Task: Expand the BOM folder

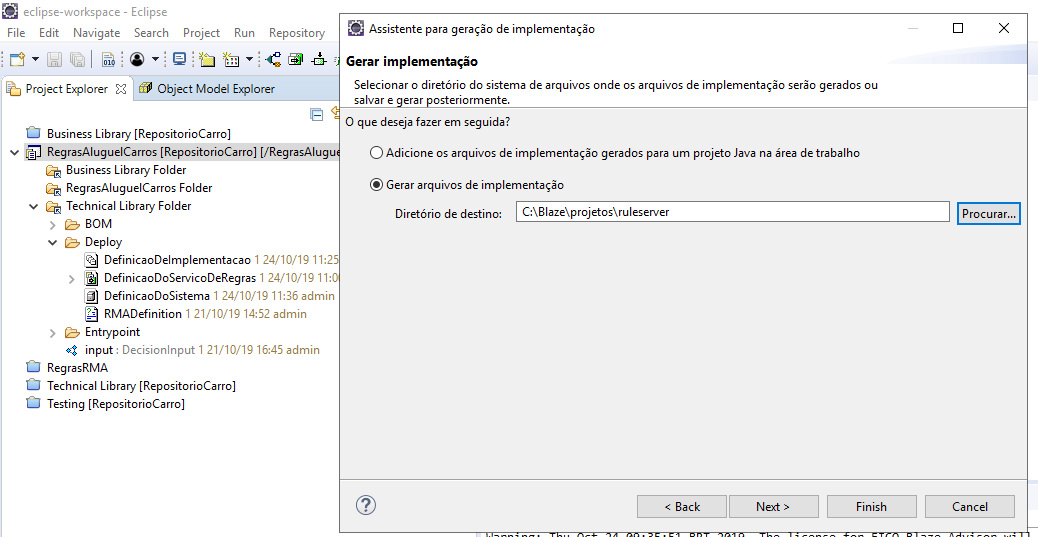Action: pos(53,224)
